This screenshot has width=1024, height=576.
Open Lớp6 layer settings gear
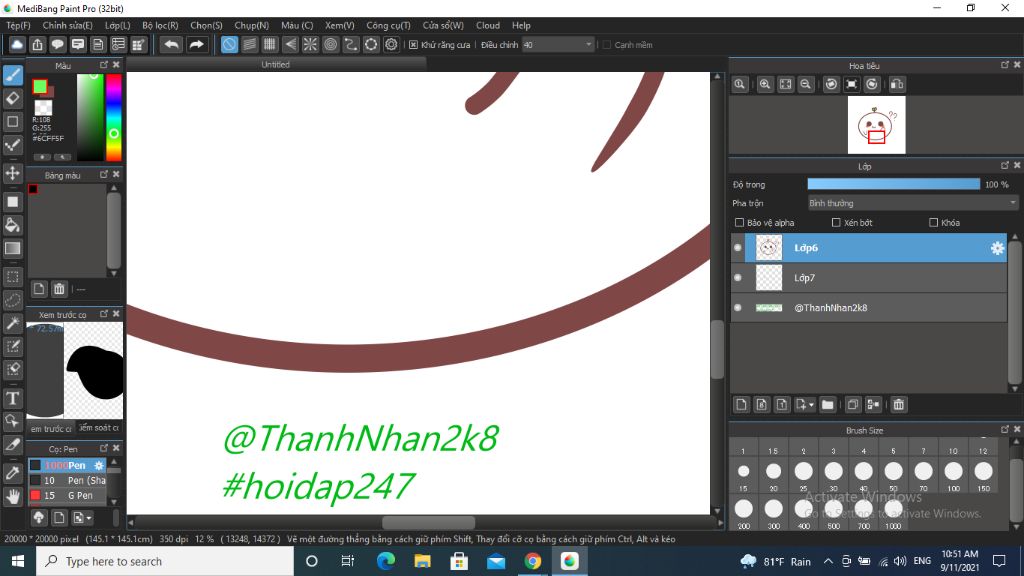click(x=997, y=248)
